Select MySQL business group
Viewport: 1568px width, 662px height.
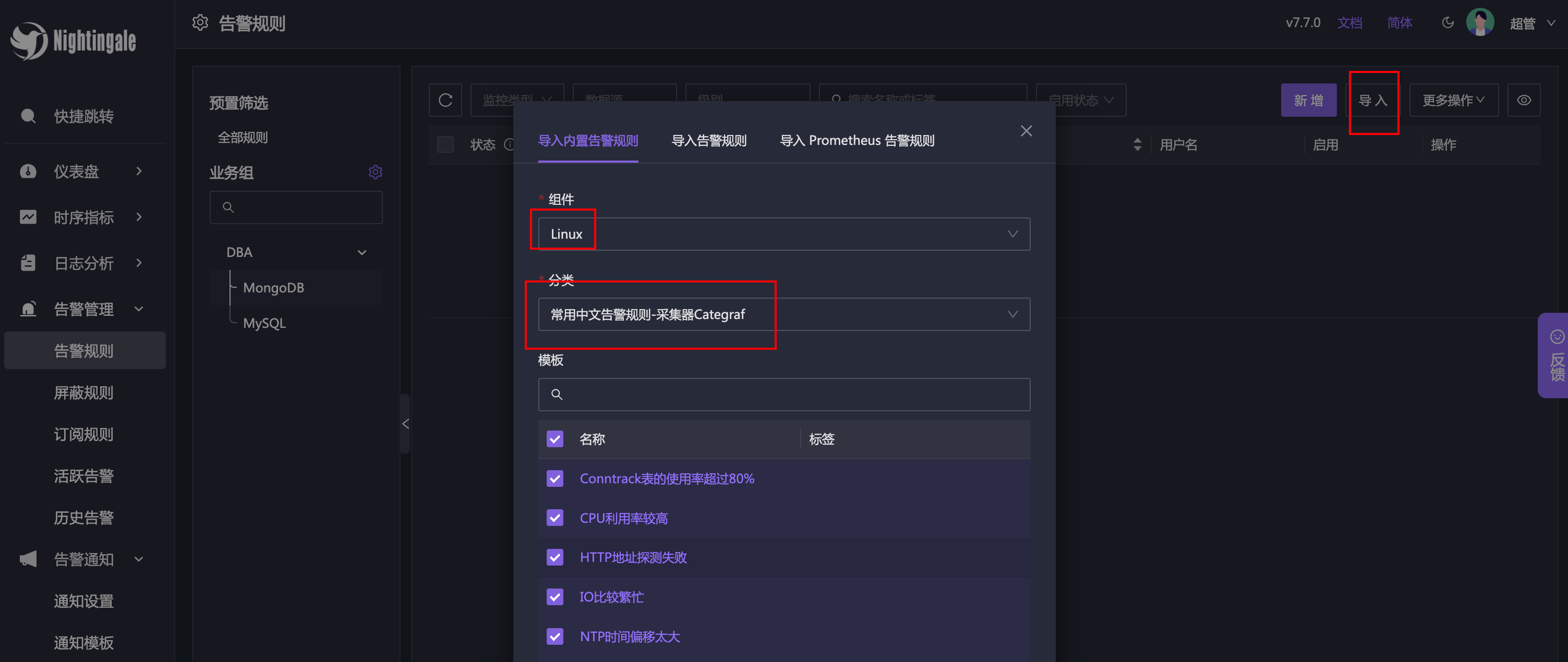[264, 323]
